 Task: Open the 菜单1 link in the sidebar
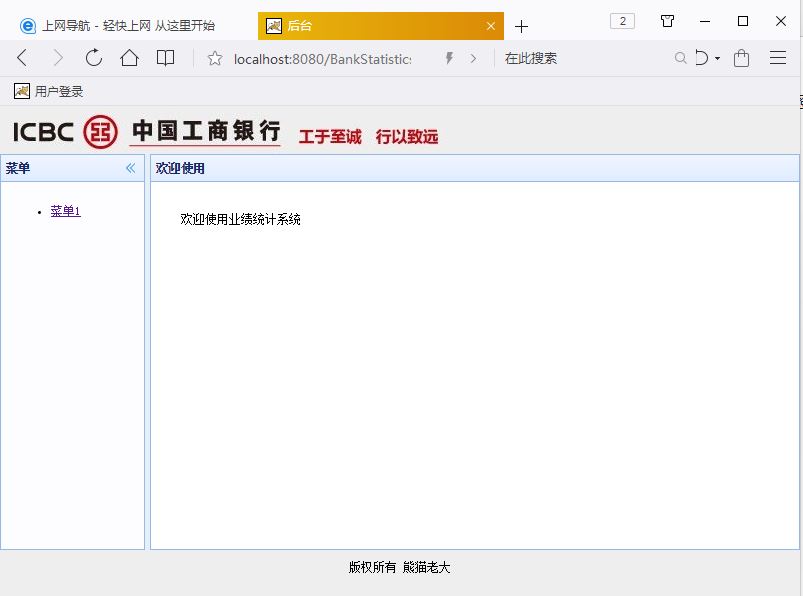(x=63, y=211)
